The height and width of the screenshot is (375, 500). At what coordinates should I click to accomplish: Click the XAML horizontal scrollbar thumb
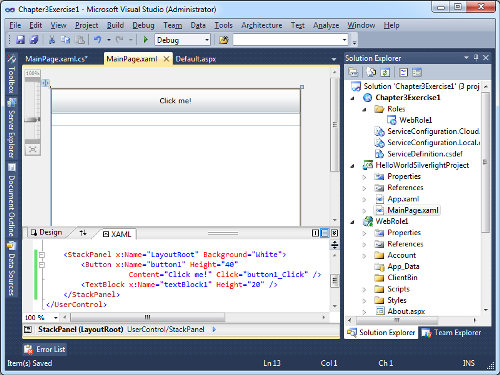148,317
